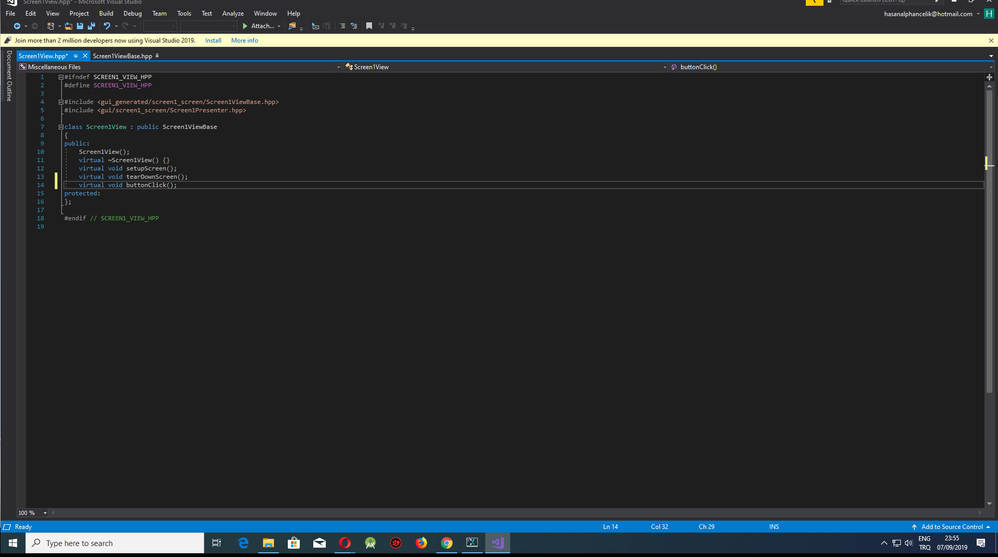The height and width of the screenshot is (557, 998).
Task: Click the Find in Files toolbar icon
Action: [x=292, y=26]
